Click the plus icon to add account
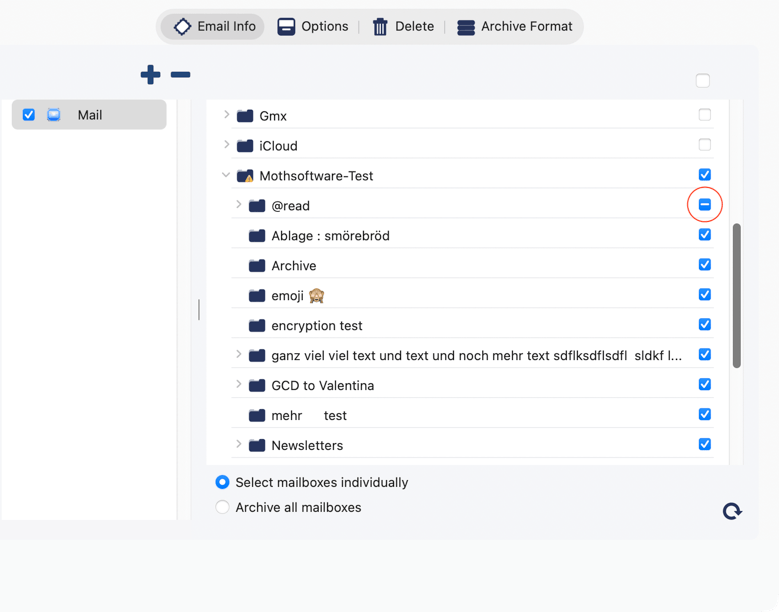The width and height of the screenshot is (779, 612). [151, 75]
